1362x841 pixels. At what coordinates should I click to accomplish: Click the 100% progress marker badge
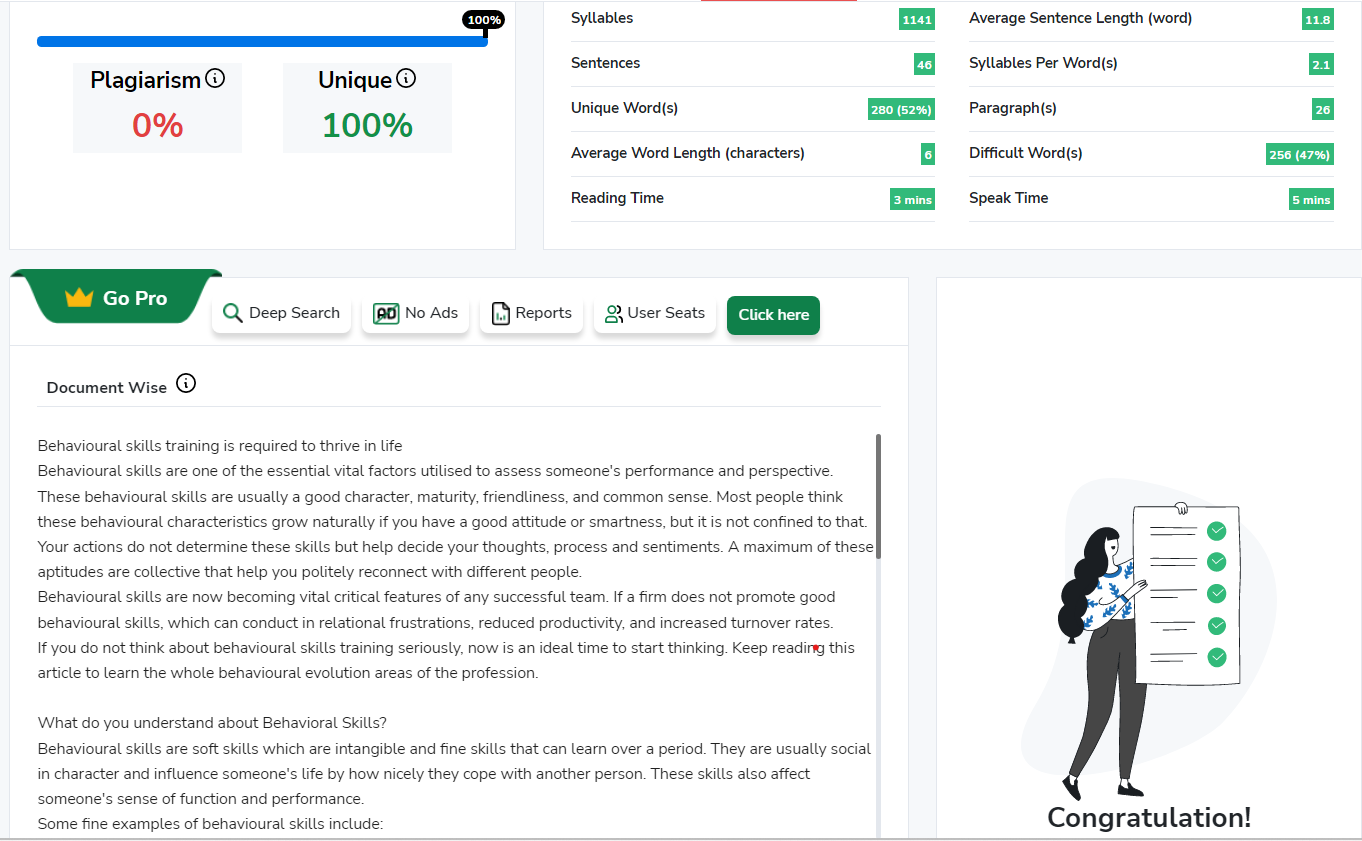[484, 20]
